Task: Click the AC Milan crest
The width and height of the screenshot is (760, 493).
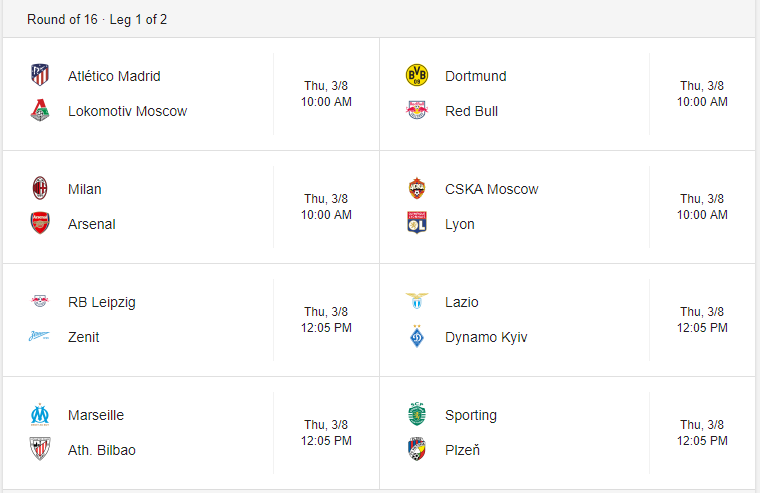Action: pos(40,188)
